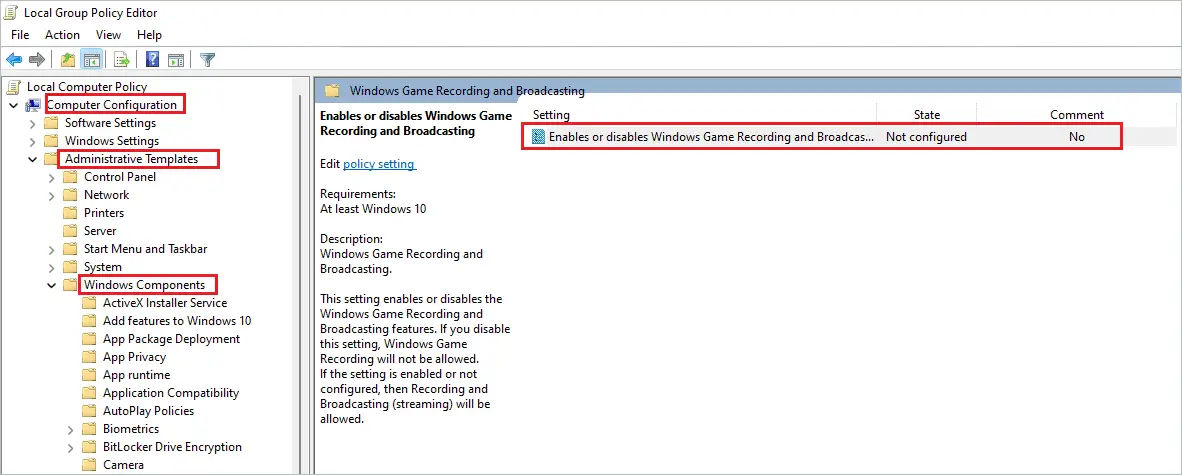Select Administrative Templates in tree
The image size is (1182, 475).
coord(132,159)
